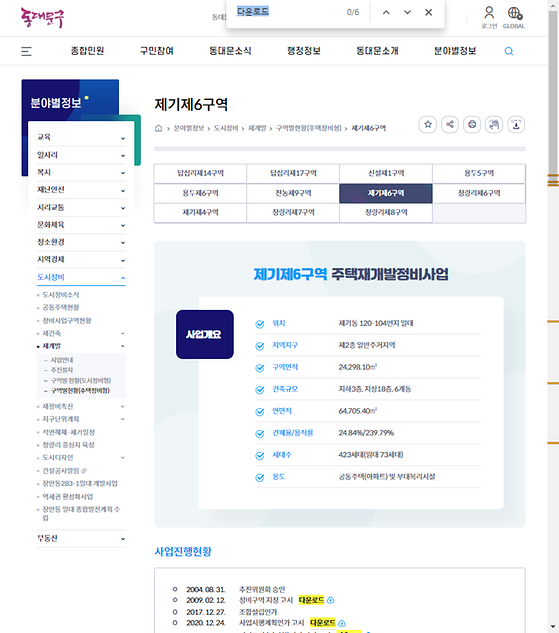Screen dimensions: 559x633
Task: Open 분야별정보 menu in top navigation
Action: click(455, 51)
